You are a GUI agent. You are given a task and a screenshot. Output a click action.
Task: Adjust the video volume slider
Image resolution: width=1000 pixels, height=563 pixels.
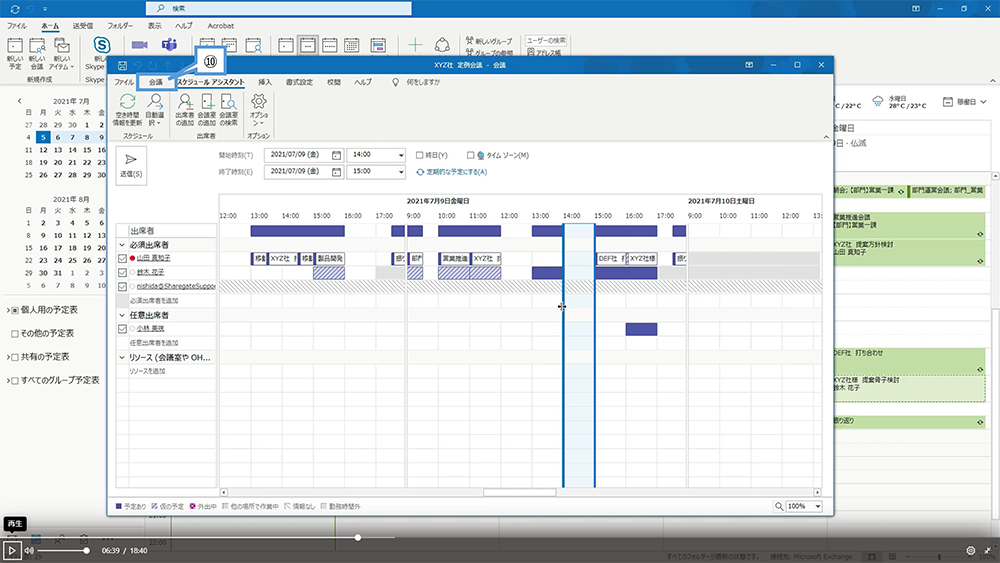(x=62, y=550)
